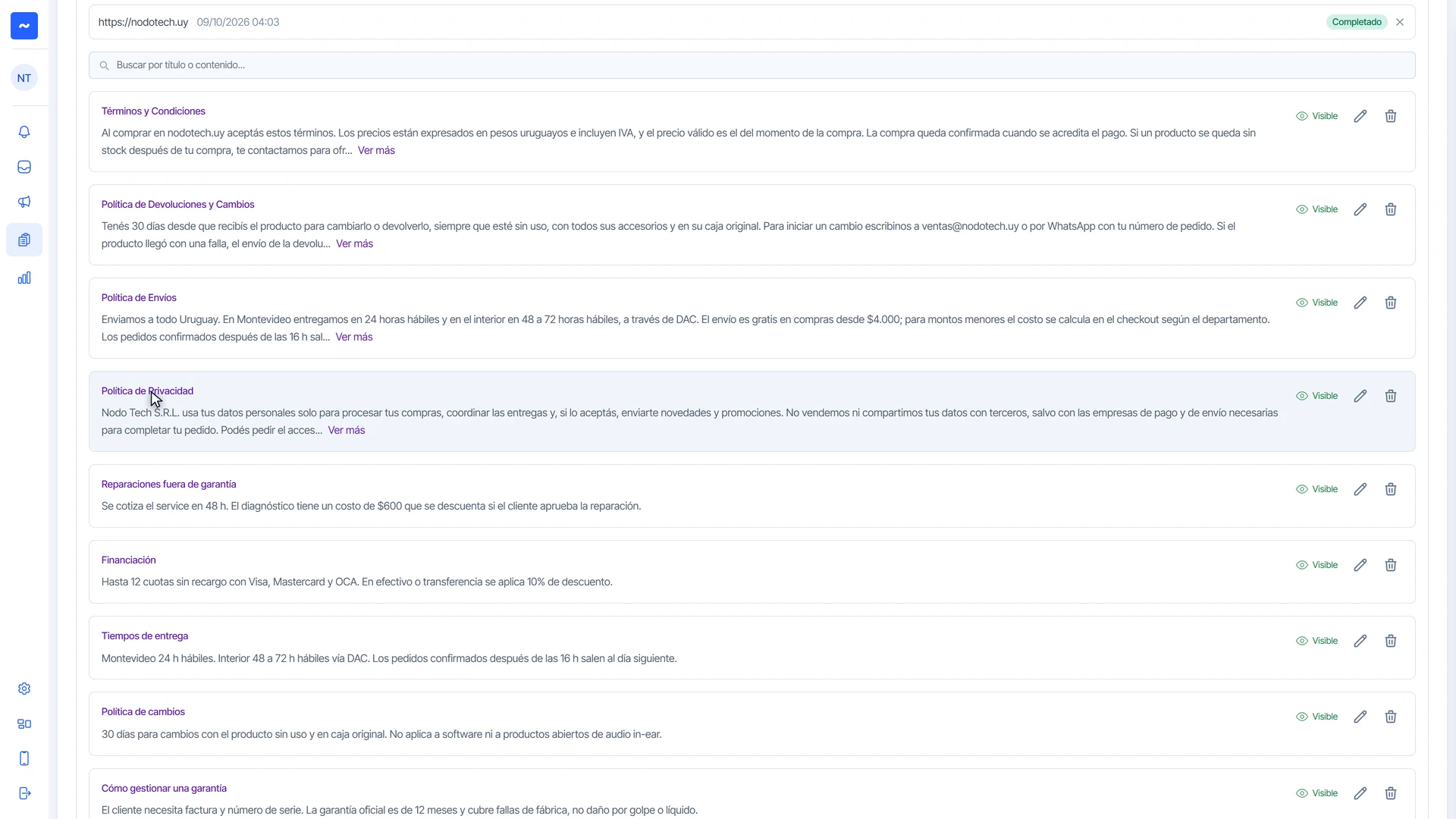Image resolution: width=1456 pixels, height=819 pixels.
Task: Toggle visibility of Financiación entry
Action: [1316, 565]
